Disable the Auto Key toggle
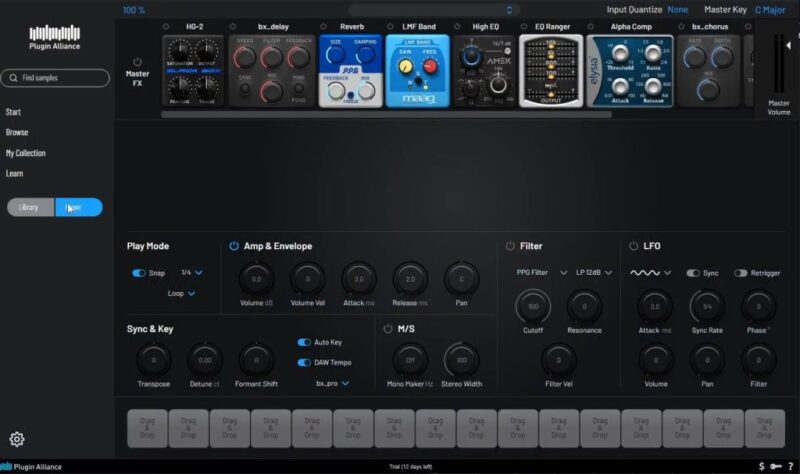Viewport: 800px width, 474px height. [304, 342]
